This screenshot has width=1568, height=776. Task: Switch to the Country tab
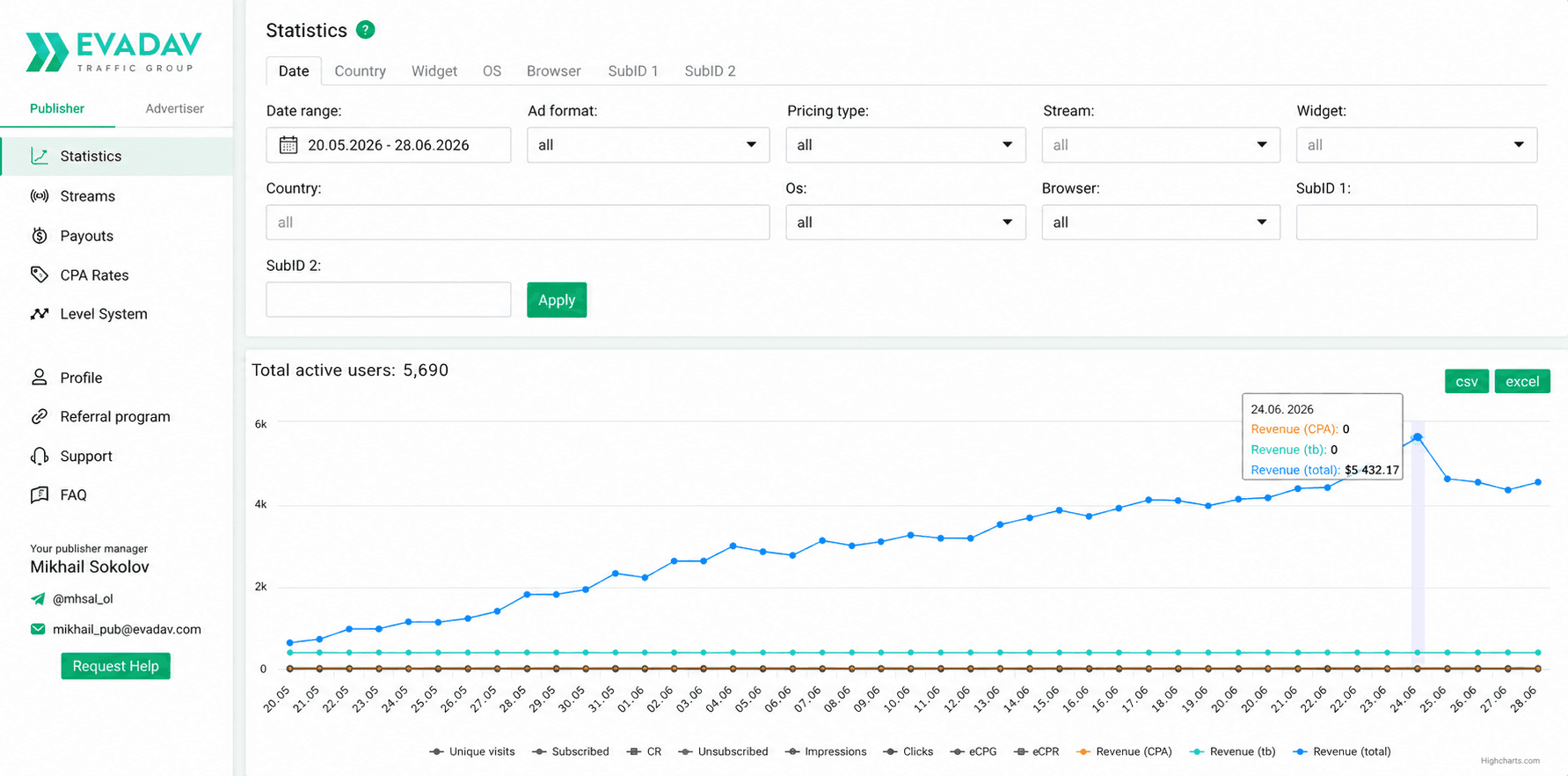point(360,71)
